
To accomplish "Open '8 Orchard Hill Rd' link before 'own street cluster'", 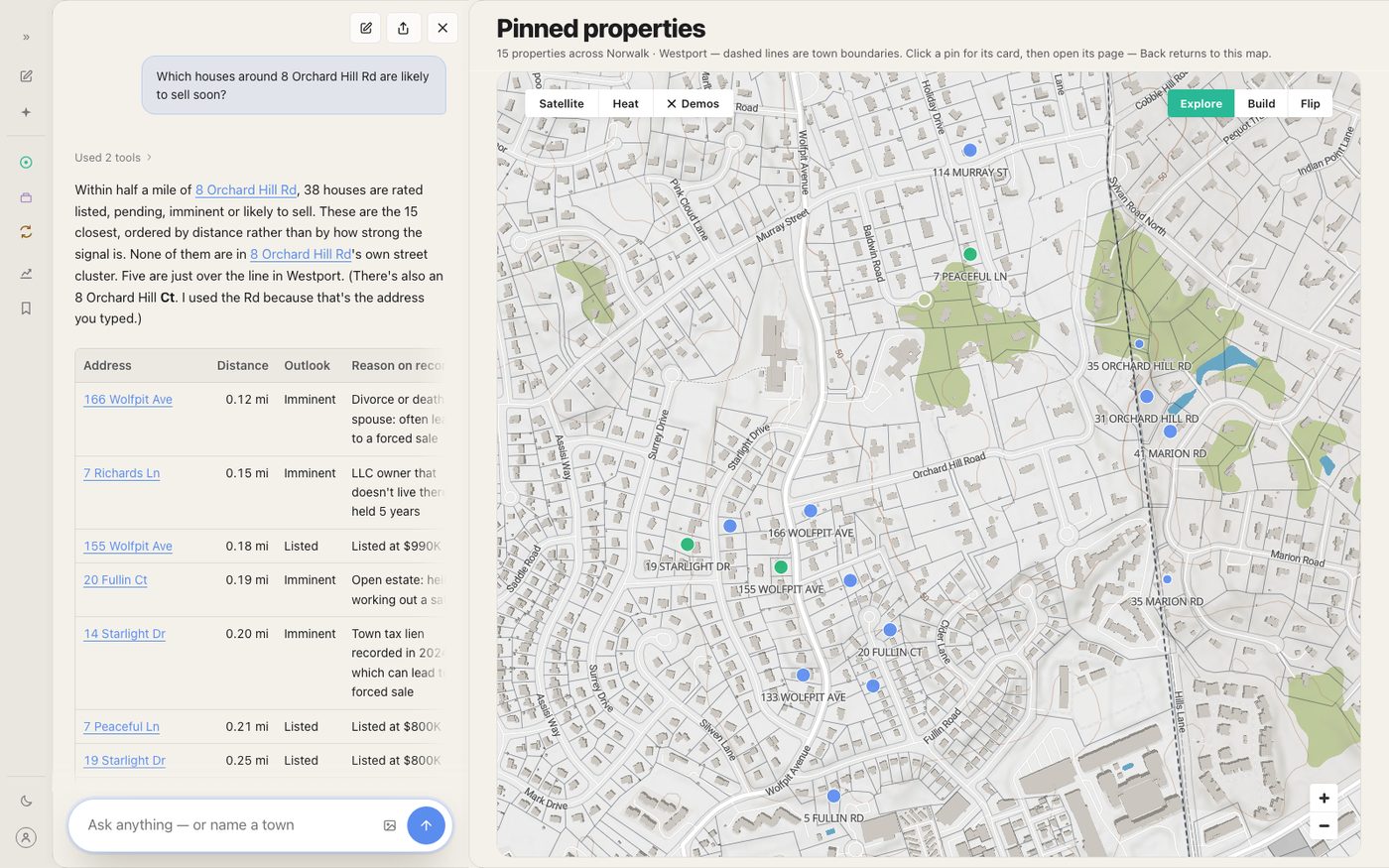I will (x=301, y=254).
